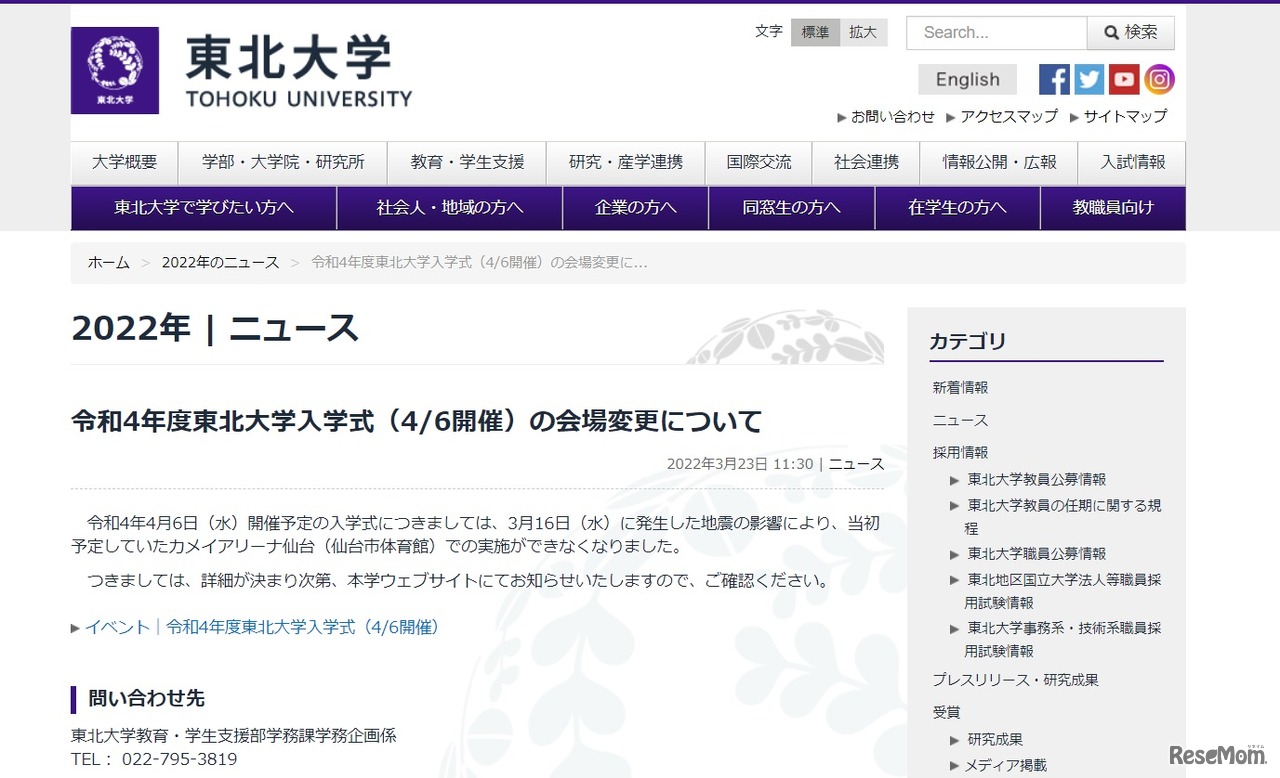Open 東北大学事務系・技術系職員採用試験情報 sidebar link
The width and height of the screenshot is (1280, 778).
tap(1063, 640)
